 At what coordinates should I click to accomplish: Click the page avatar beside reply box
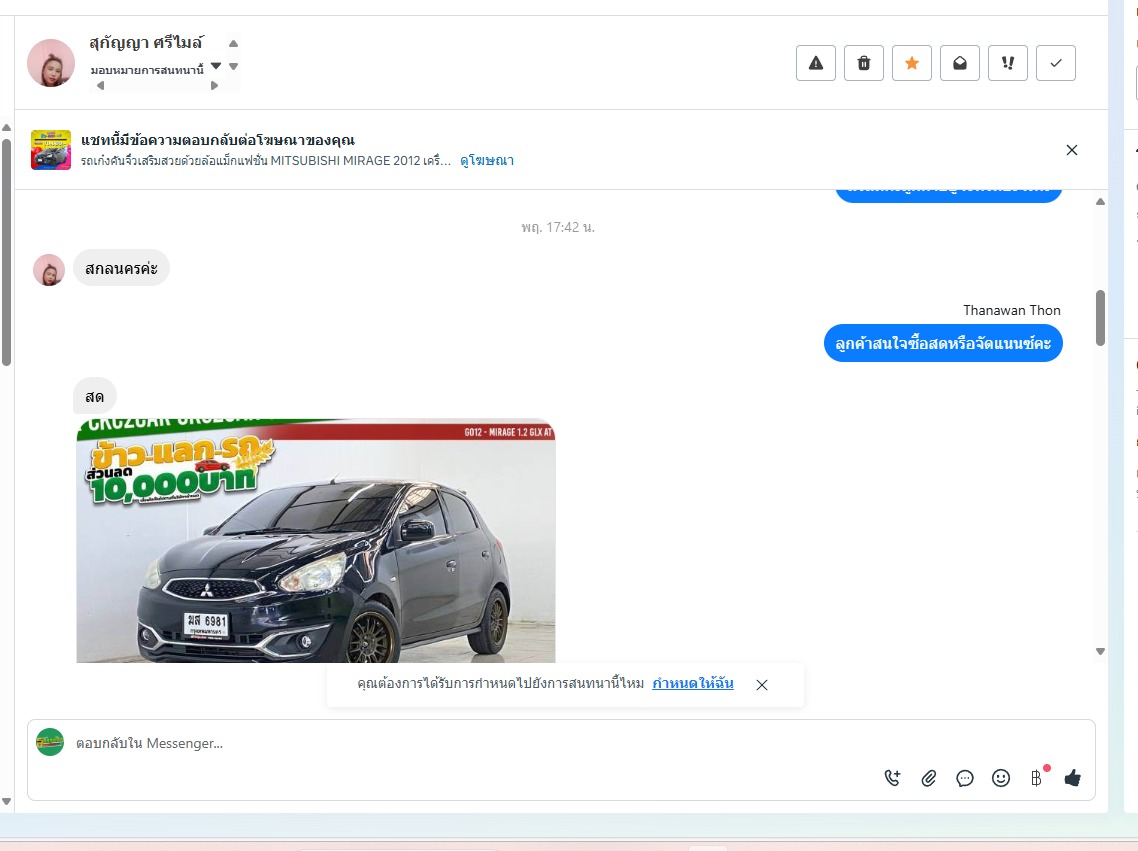[50, 742]
